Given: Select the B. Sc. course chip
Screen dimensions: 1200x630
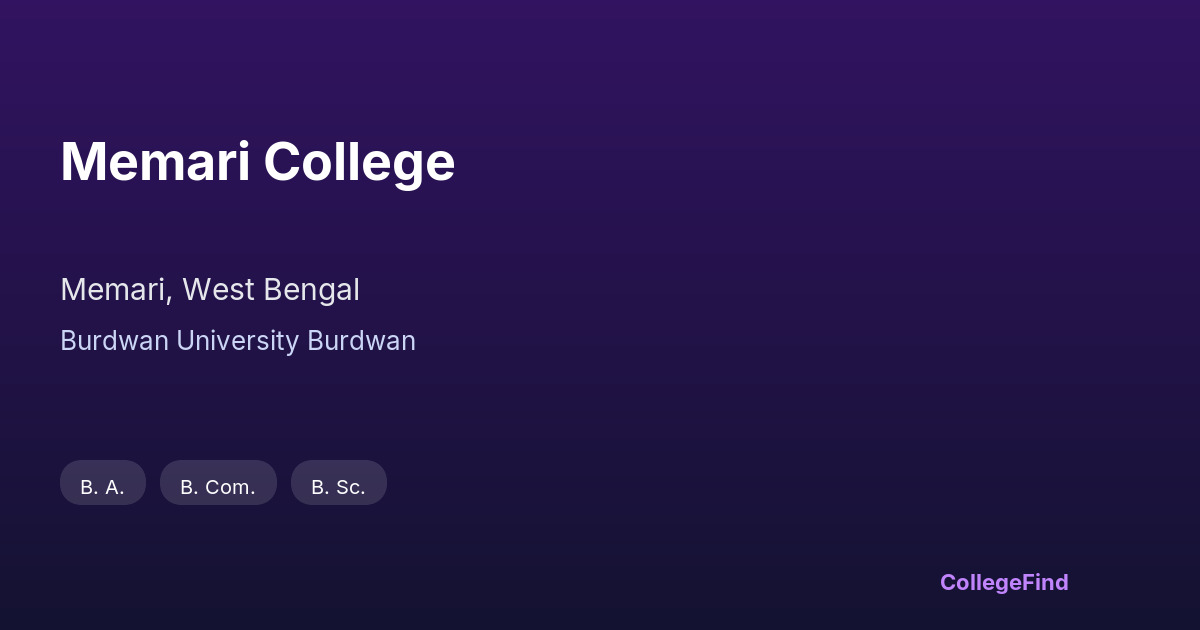Looking at the screenshot, I should pyautogui.click(x=338, y=484).
